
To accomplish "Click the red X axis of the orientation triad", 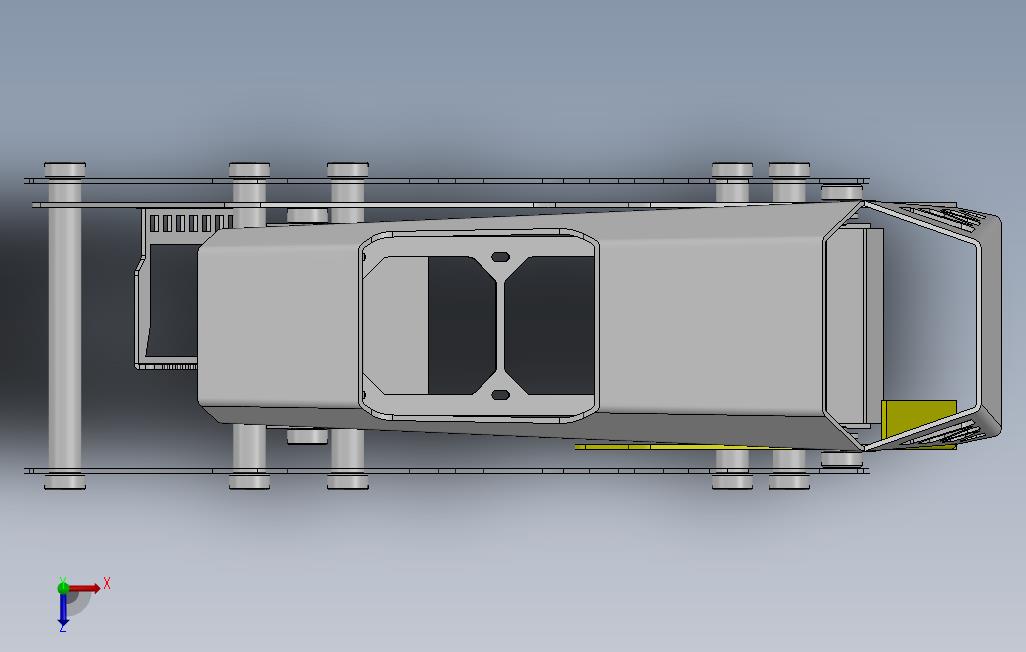I will [x=84, y=587].
